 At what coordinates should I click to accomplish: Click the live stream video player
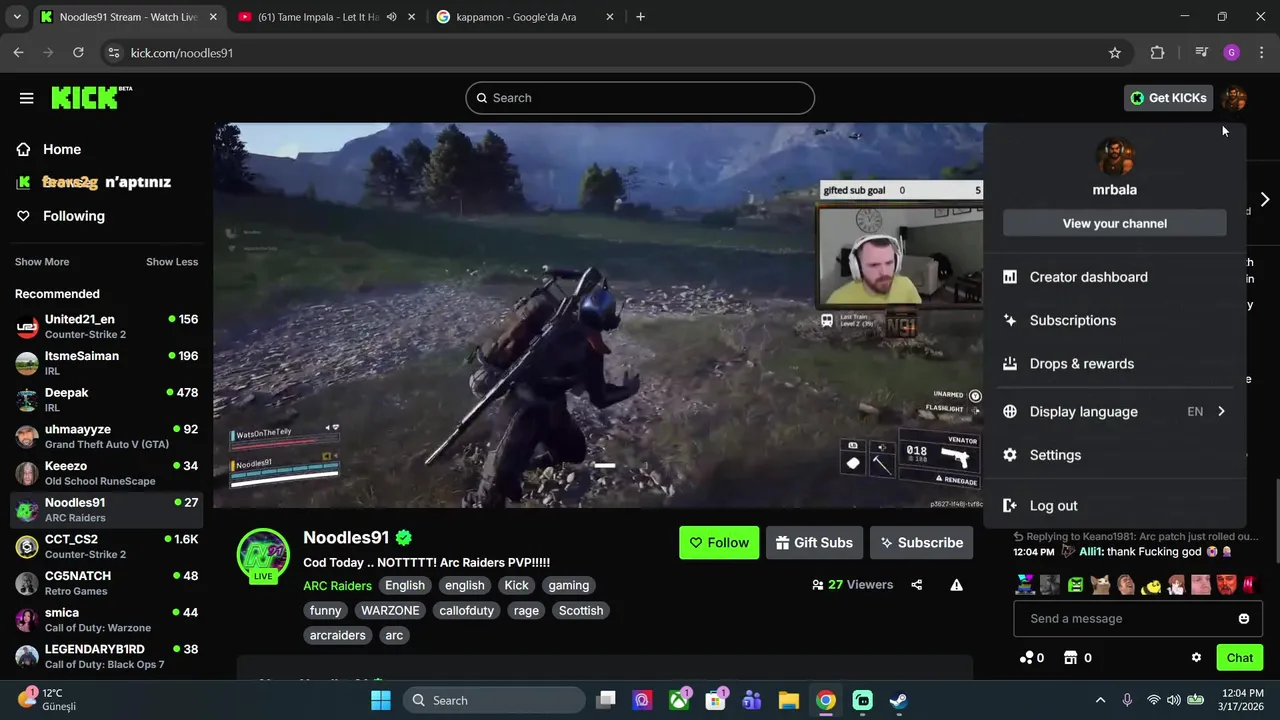click(x=598, y=315)
